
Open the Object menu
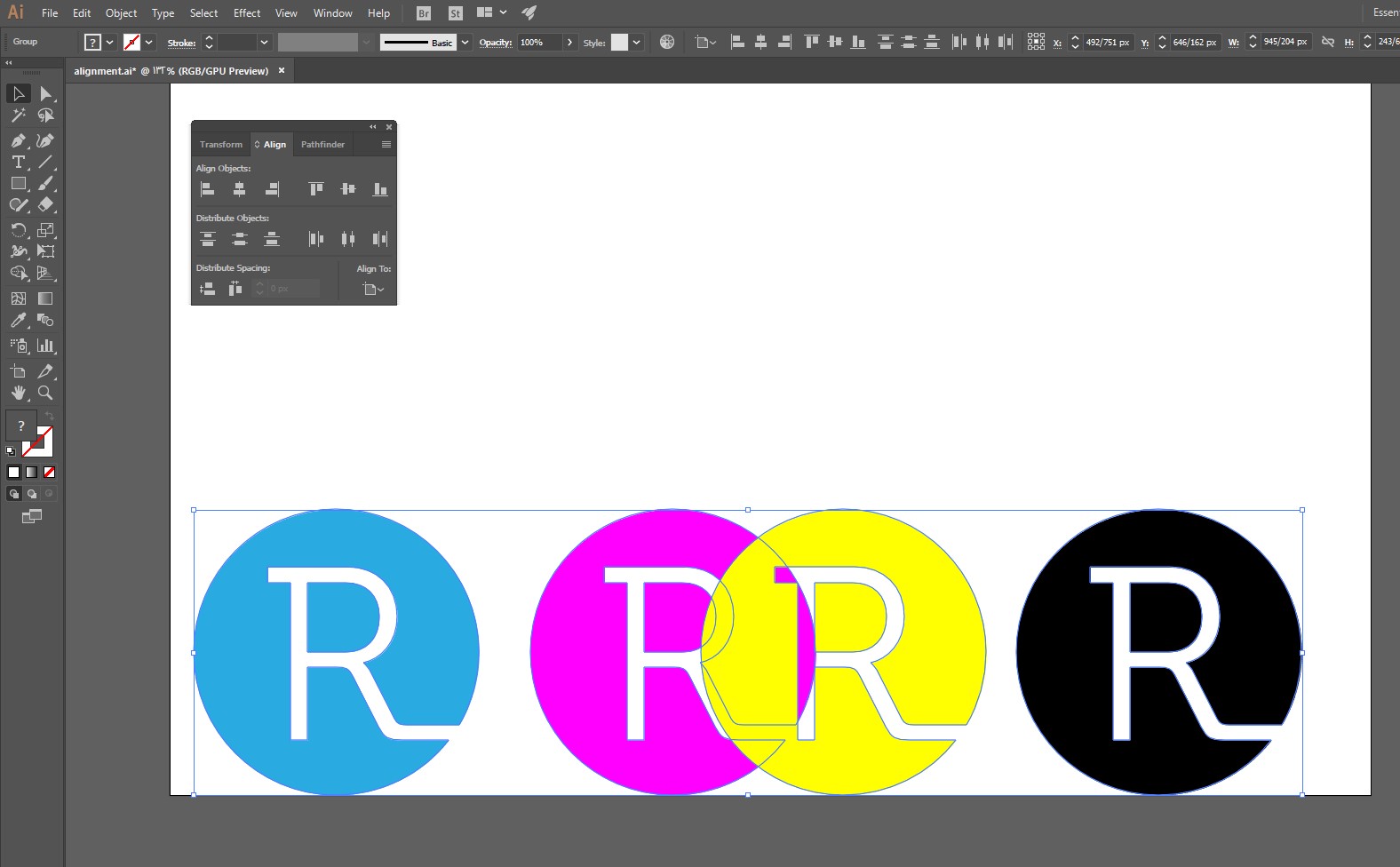click(121, 13)
